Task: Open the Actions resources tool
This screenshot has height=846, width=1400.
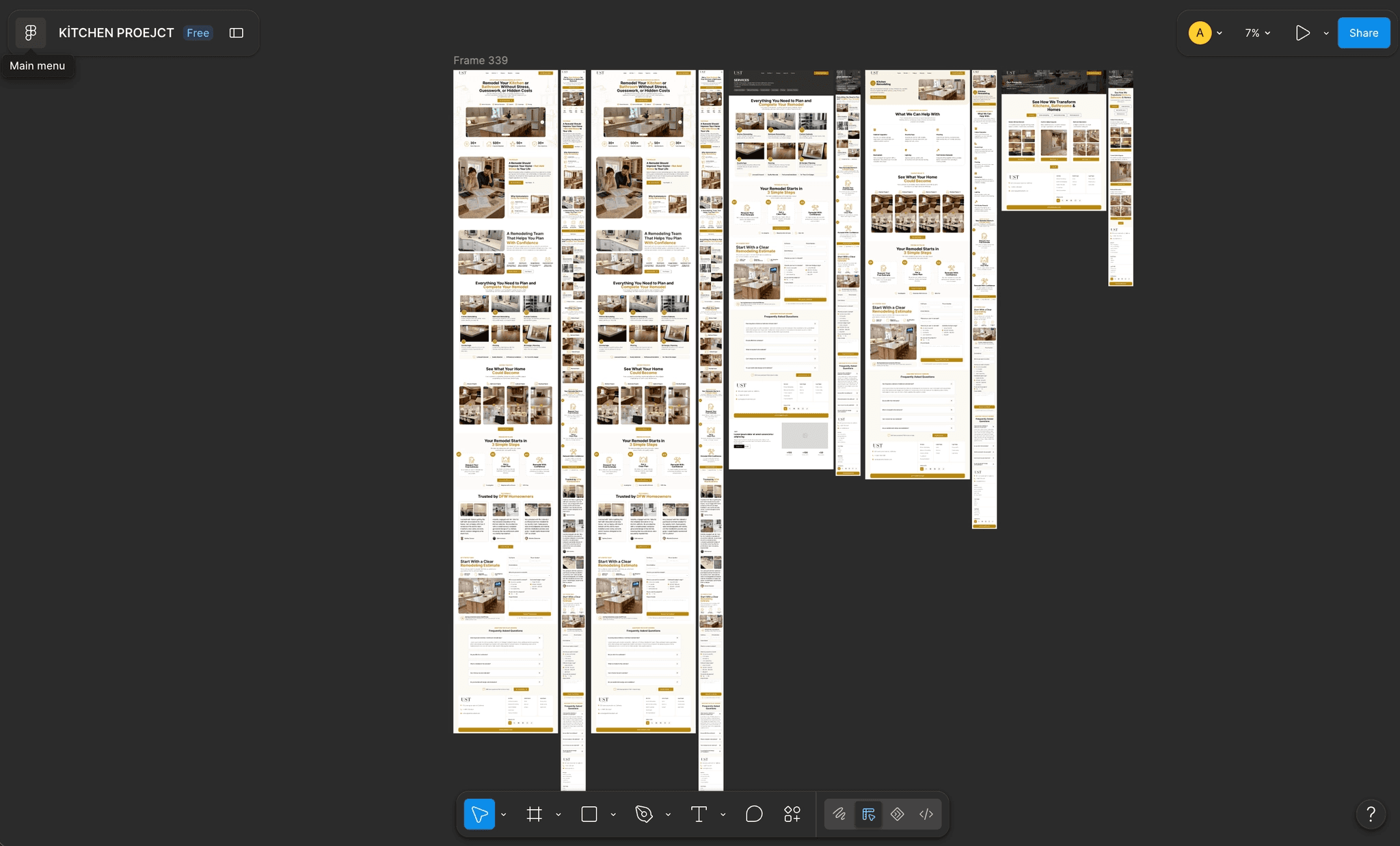Action: click(x=792, y=814)
